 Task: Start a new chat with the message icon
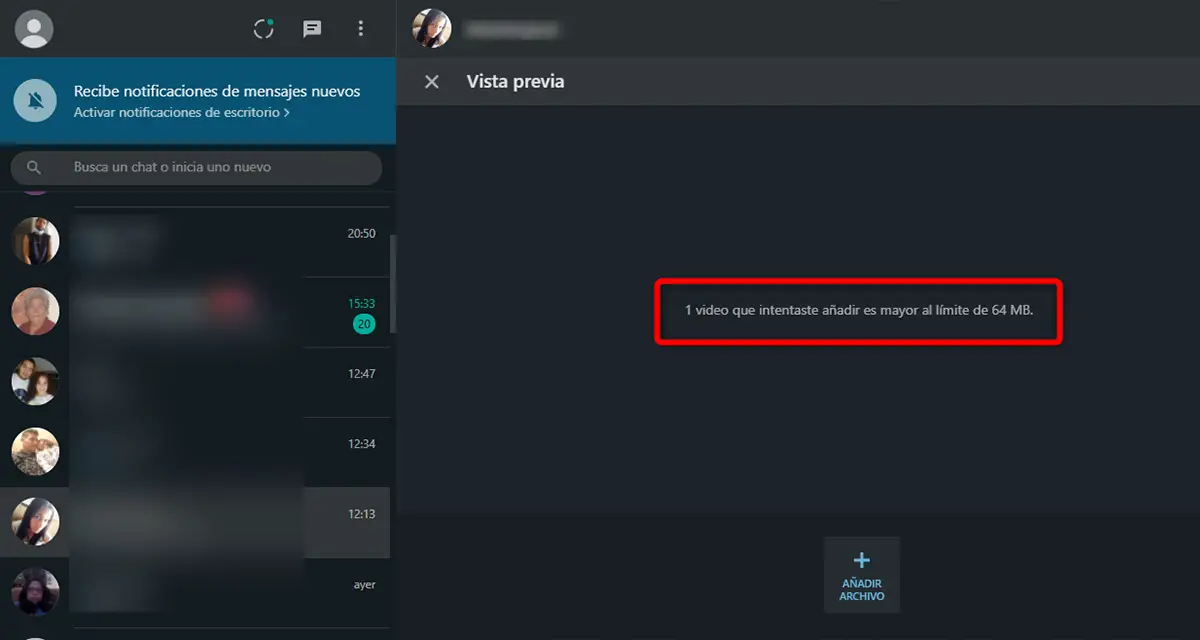312,29
